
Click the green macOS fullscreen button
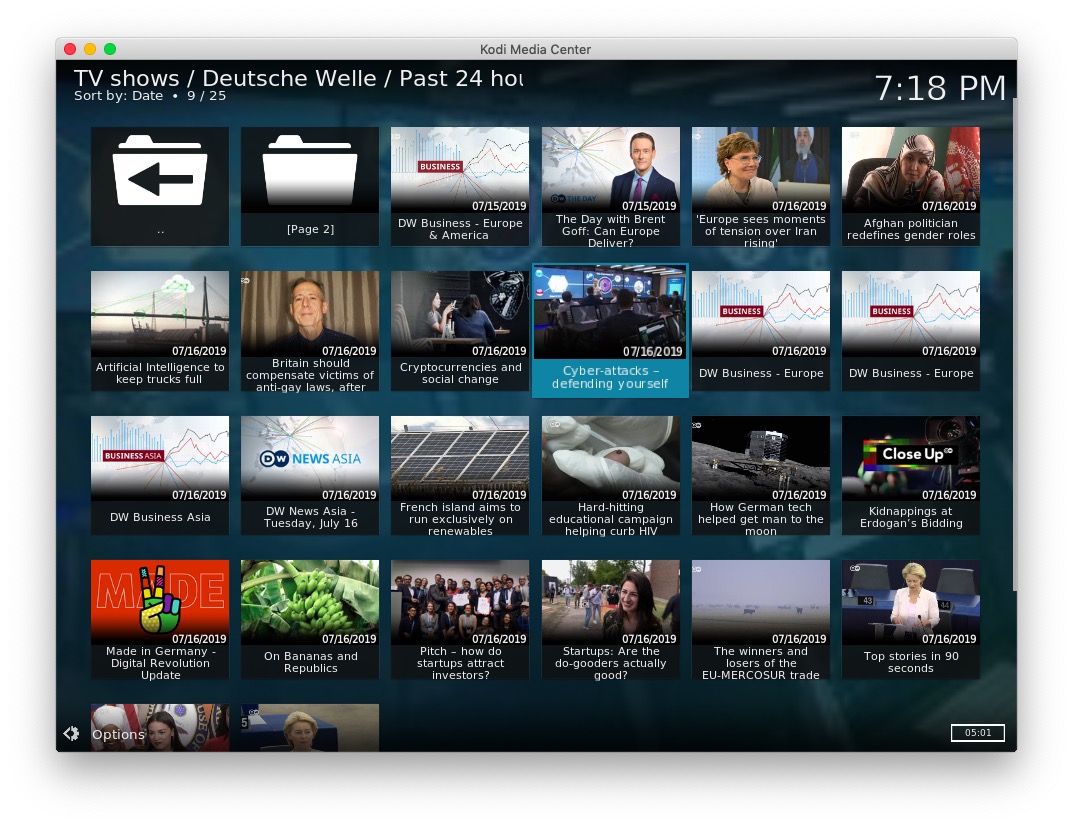[x=110, y=49]
